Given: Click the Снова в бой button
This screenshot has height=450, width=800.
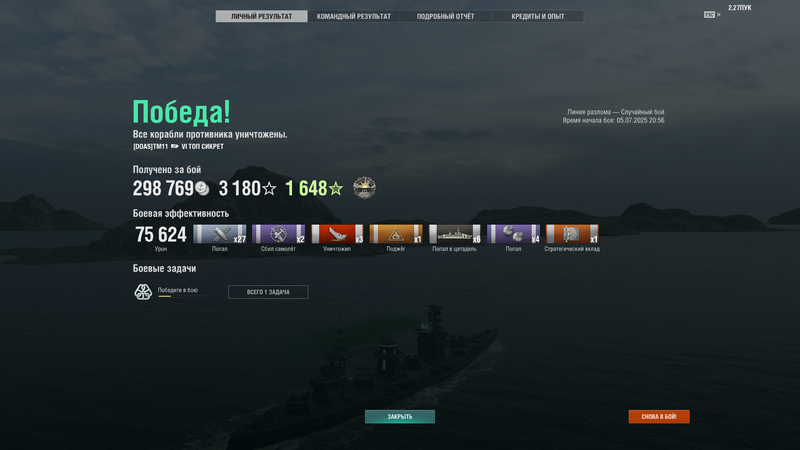Looking at the screenshot, I should [659, 417].
